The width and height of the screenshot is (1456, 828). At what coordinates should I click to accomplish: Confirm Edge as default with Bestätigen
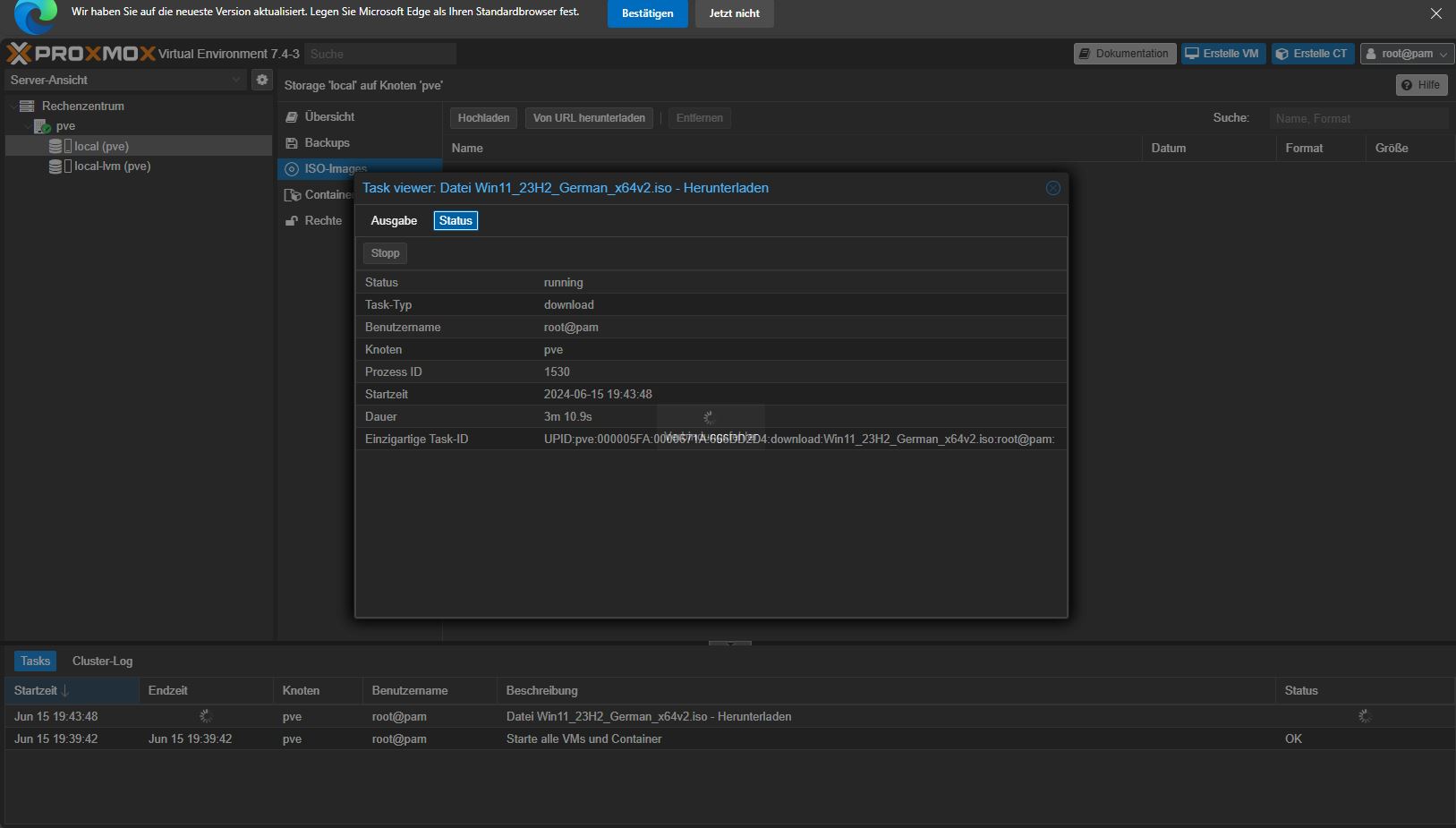pyautogui.click(x=648, y=13)
